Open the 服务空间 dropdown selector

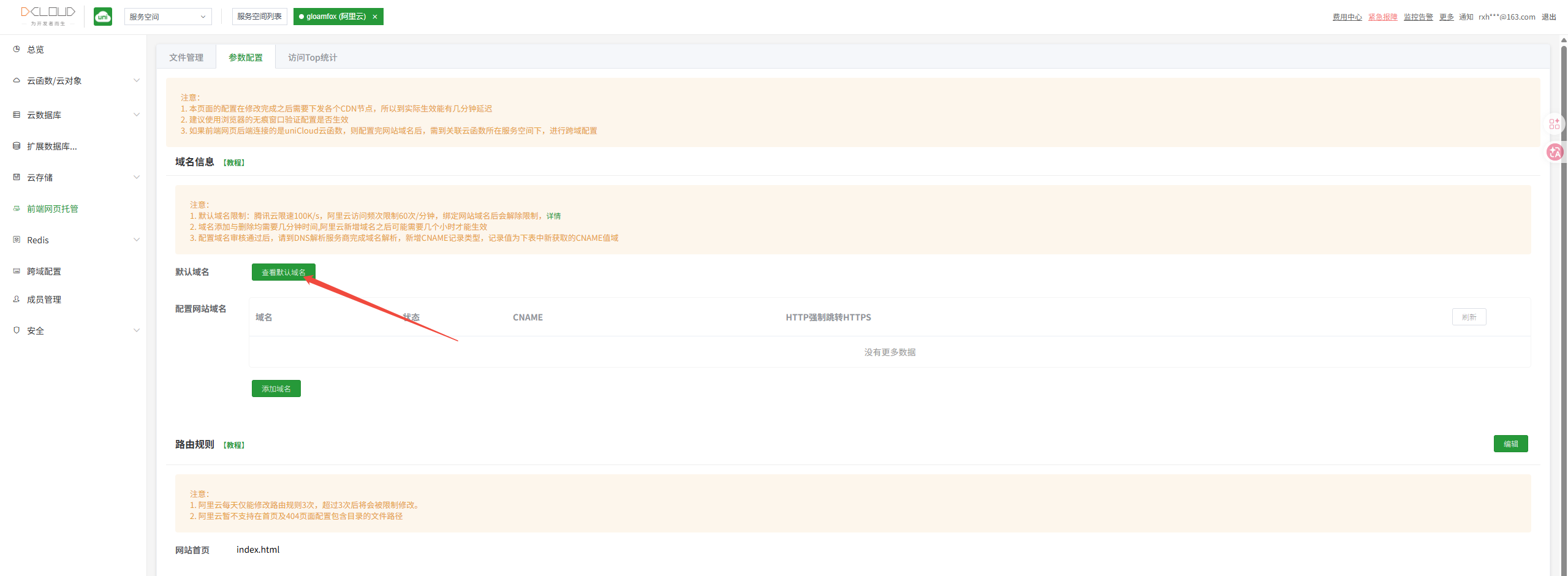pos(167,17)
